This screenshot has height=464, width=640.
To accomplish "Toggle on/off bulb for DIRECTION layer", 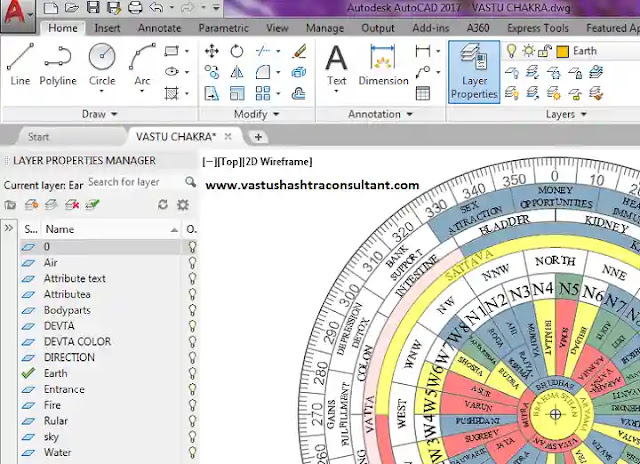I will tap(192, 357).
